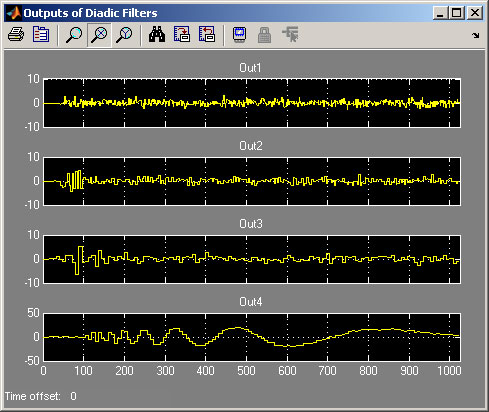Toggle the floating scope icon
This screenshot has width=489, height=412.
[x=239, y=34]
